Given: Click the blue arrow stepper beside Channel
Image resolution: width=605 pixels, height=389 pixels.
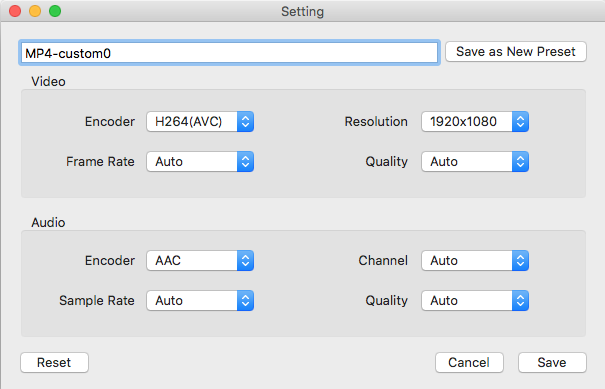Looking at the screenshot, I should (521, 260).
